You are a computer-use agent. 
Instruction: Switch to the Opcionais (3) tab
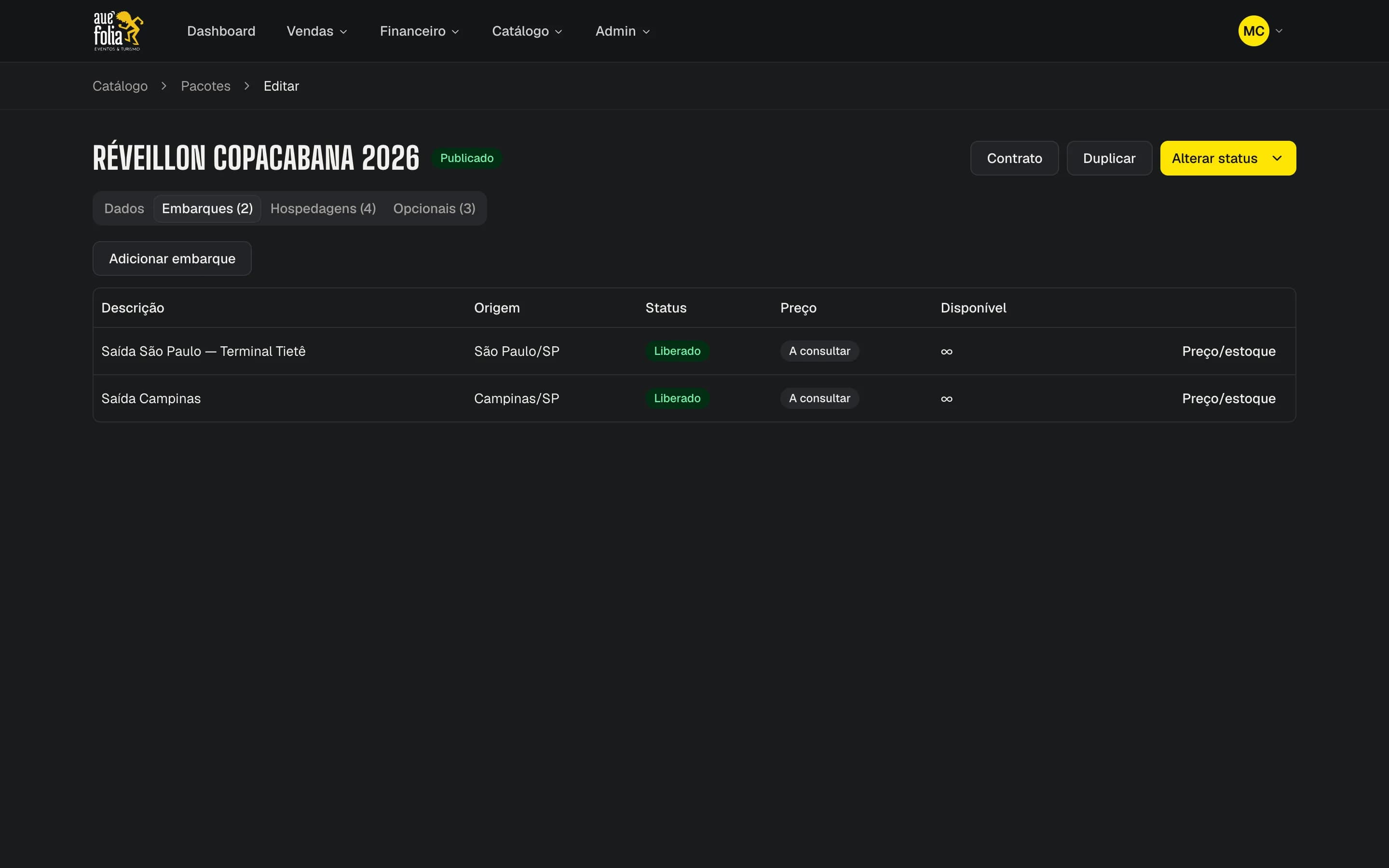434,208
